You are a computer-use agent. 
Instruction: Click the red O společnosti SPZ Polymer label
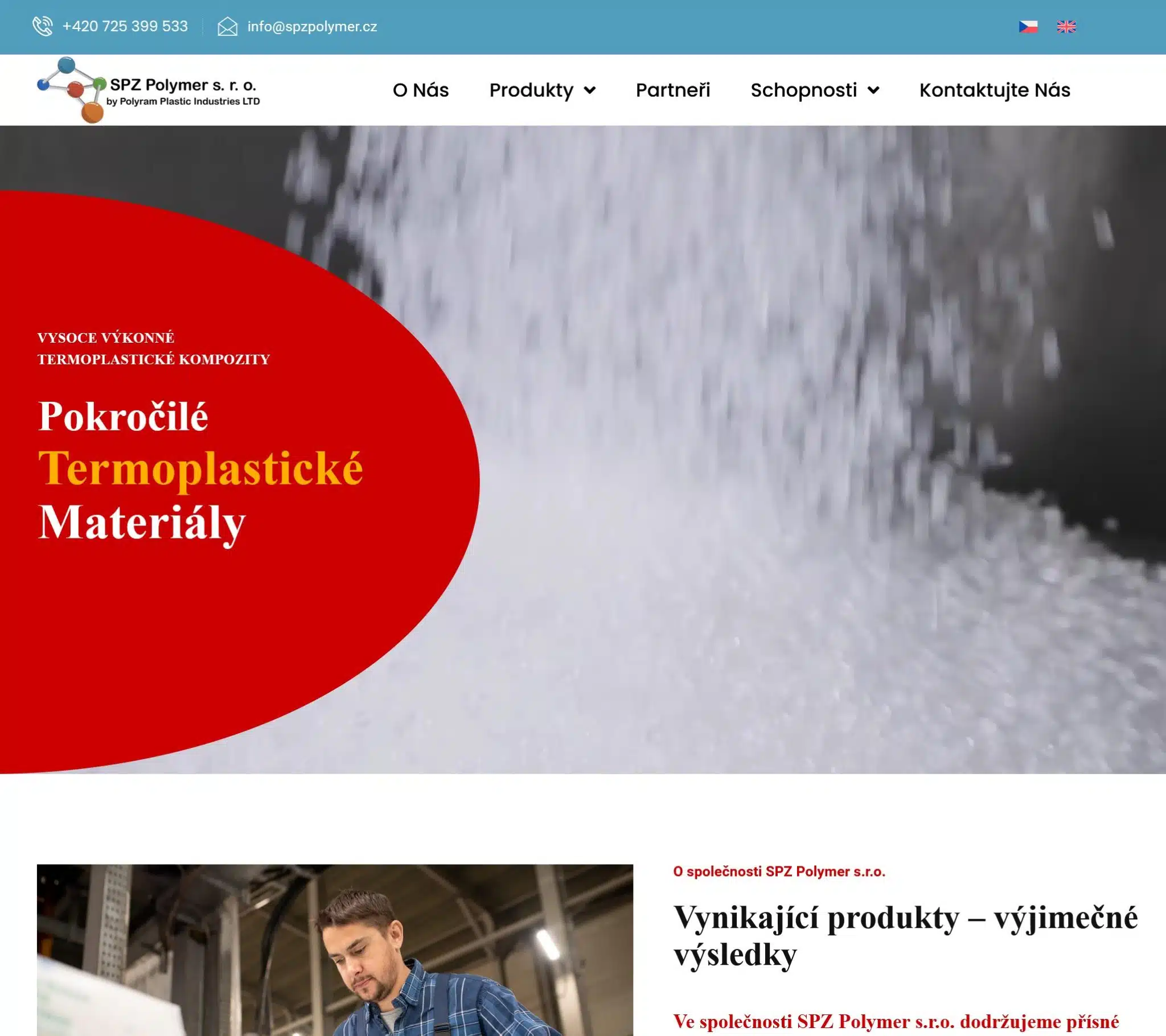tap(779, 871)
